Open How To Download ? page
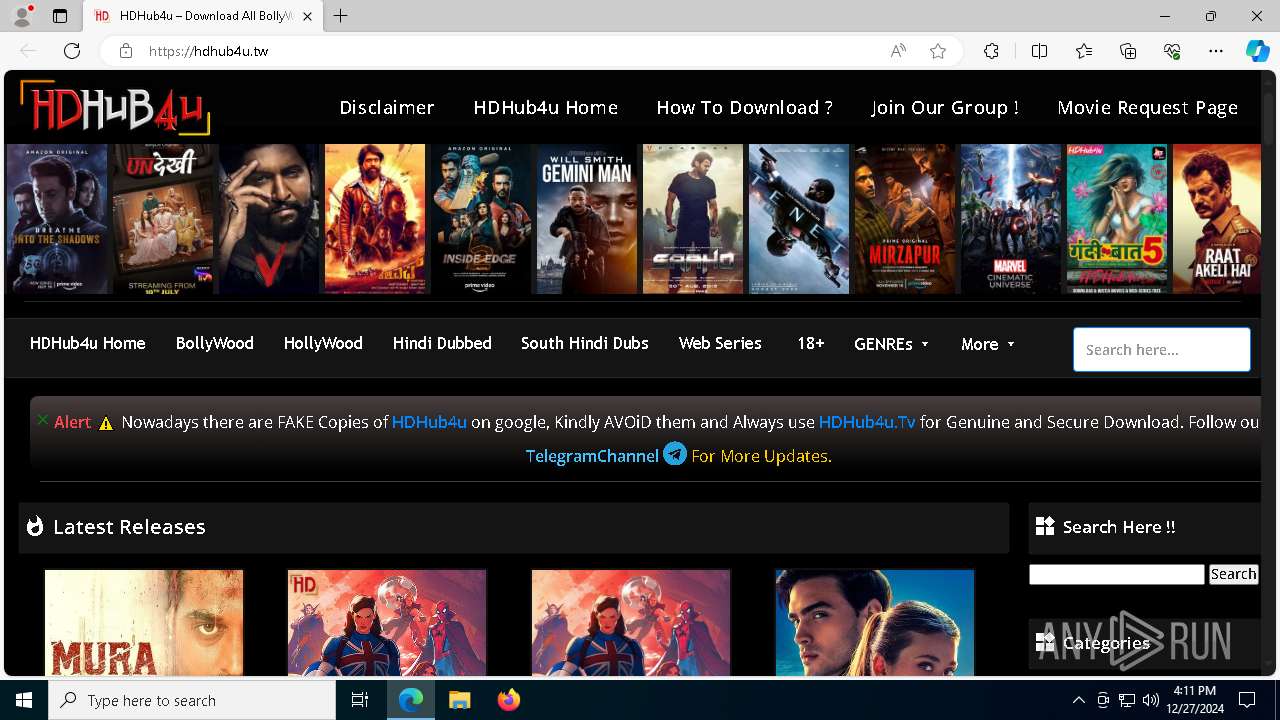This screenshot has height=720, width=1280. pyautogui.click(x=744, y=107)
